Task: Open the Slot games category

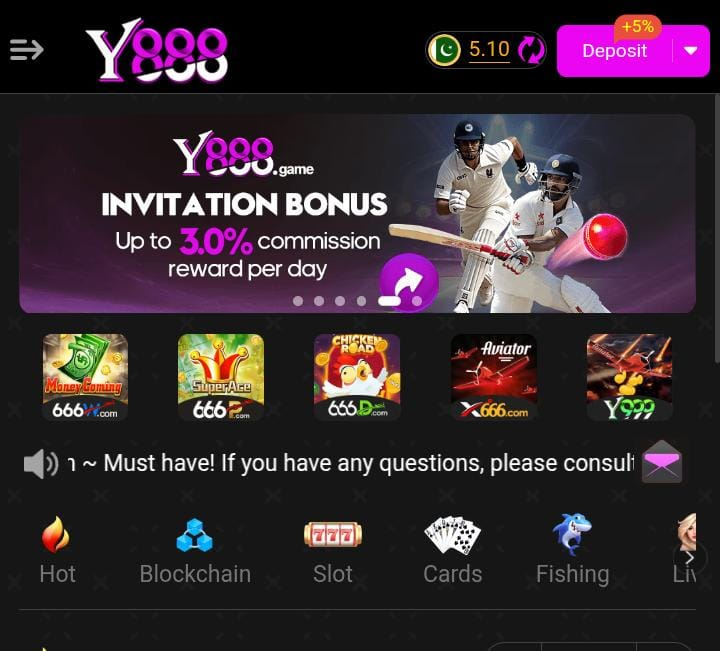Action: tap(333, 550)
